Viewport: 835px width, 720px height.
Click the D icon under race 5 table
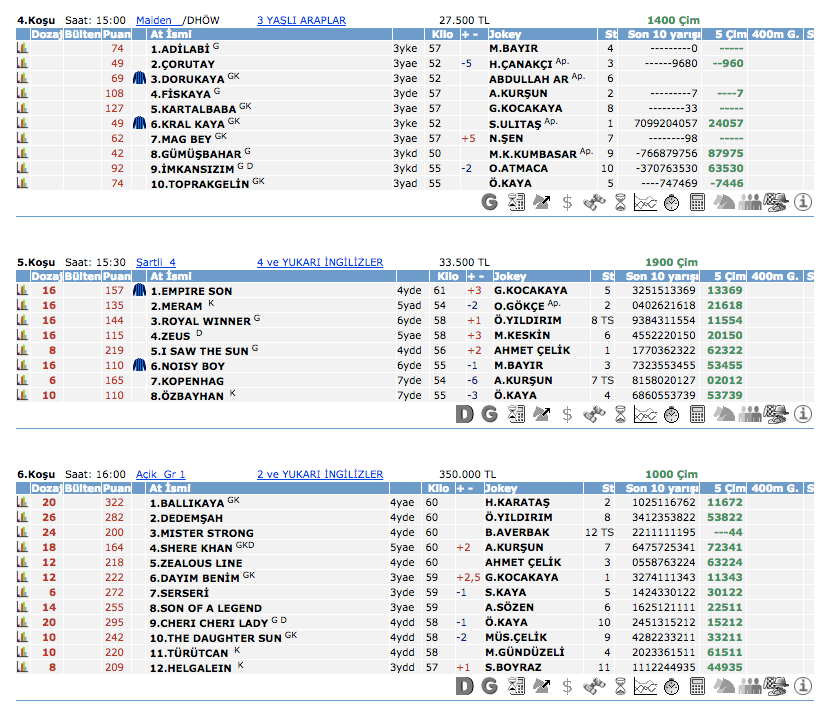click(x=464, y=414)
